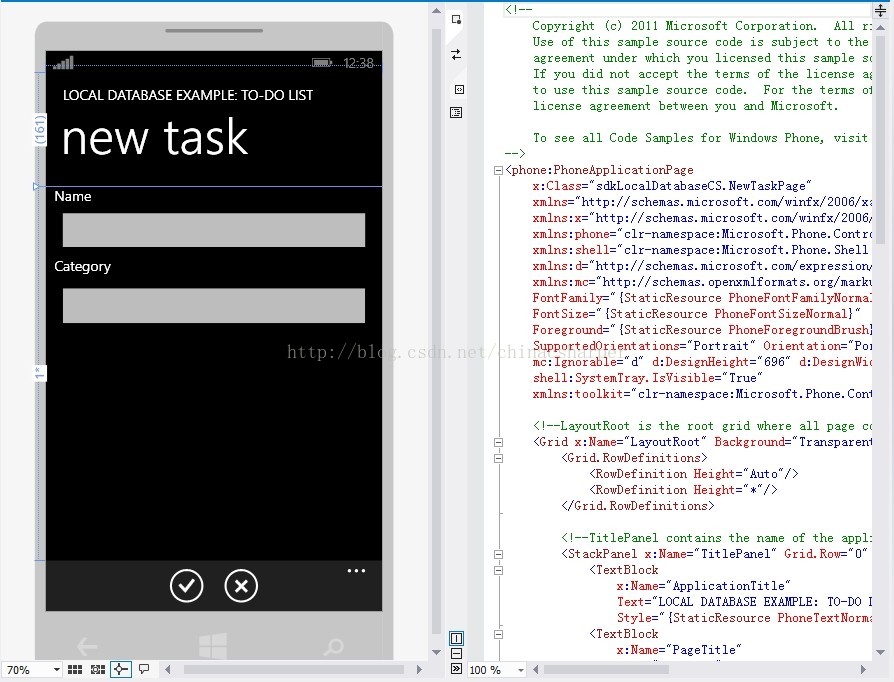Click x:Name="ApplicationTitle" code line
The image size is (894, 682).
pos(704,586)
